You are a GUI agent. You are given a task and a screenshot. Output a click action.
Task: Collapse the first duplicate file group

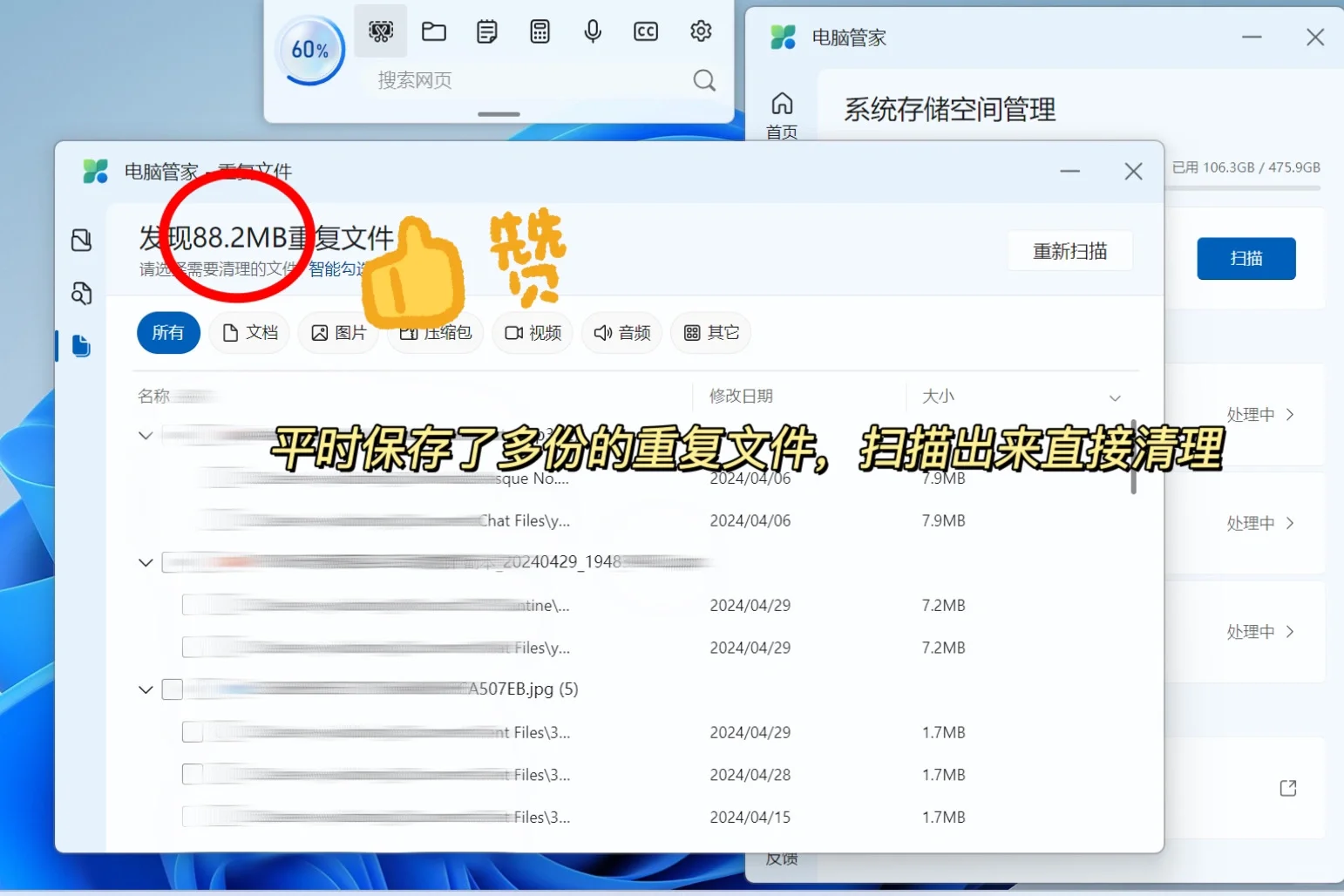click(145, 435)
